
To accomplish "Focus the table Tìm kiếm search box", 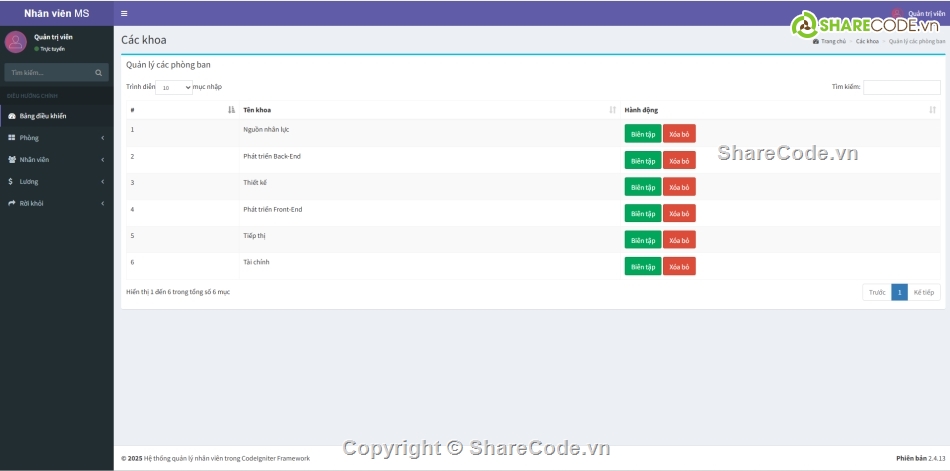I will (902, 87).
